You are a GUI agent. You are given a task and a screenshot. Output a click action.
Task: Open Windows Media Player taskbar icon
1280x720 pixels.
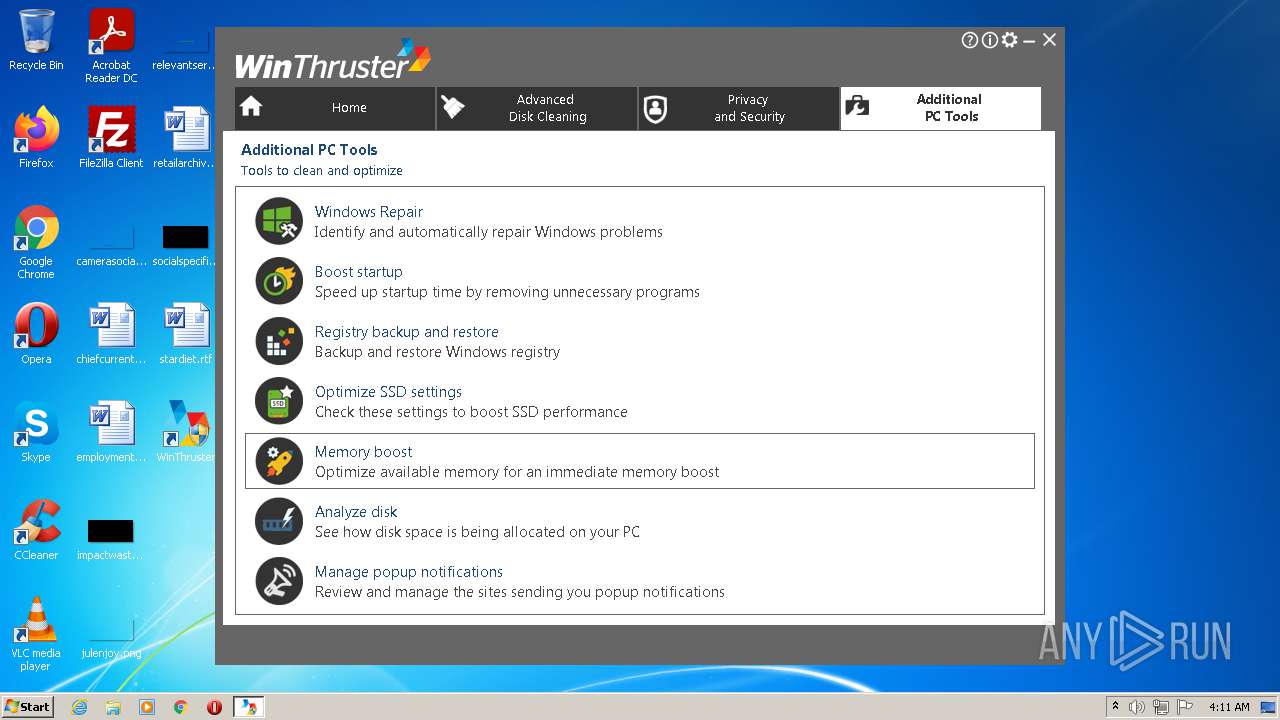(x=147, y=707)
